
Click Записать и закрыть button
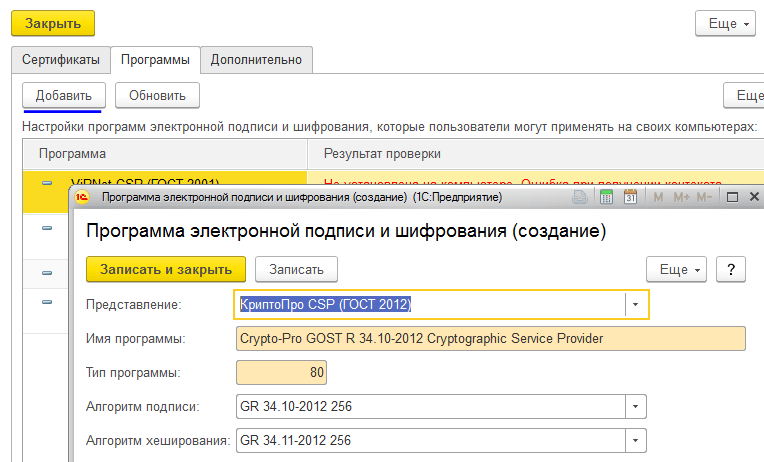tap(166, 270)
